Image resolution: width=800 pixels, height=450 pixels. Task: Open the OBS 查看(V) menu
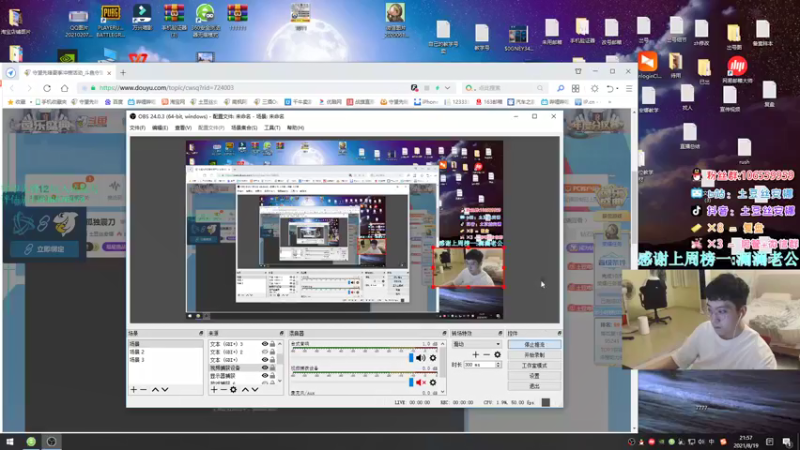183,128
